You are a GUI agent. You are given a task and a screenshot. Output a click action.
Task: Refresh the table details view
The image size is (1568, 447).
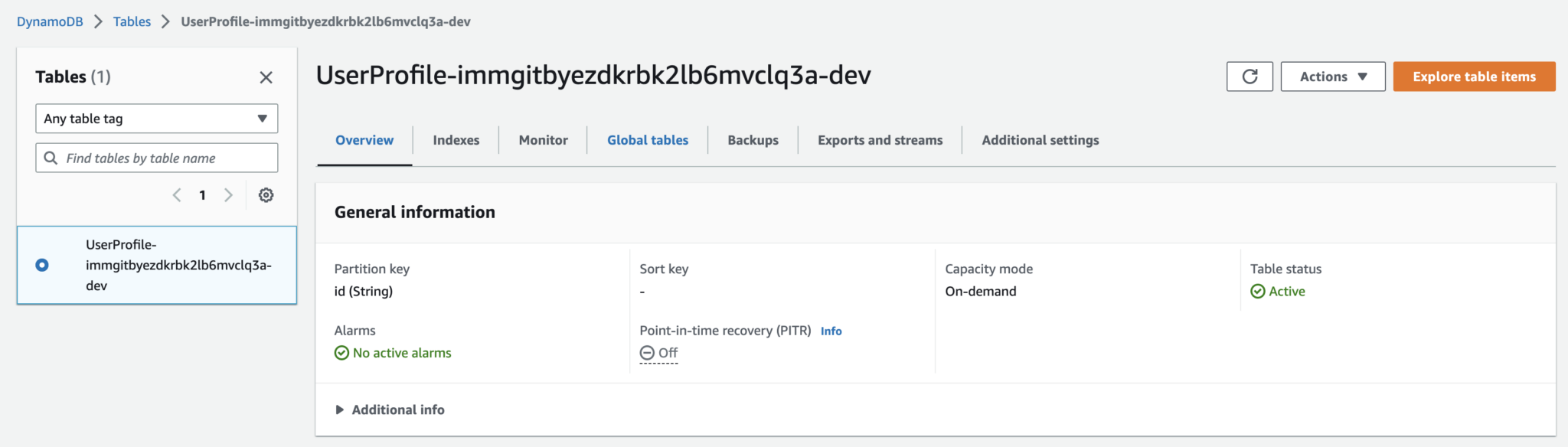1249,77
